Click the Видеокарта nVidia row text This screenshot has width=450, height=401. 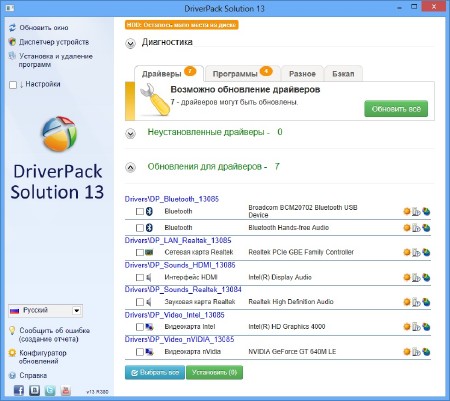193,352
